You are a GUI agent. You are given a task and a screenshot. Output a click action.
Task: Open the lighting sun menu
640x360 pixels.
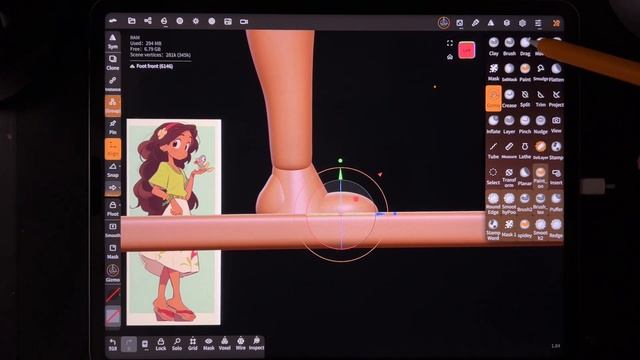[196, 21]
